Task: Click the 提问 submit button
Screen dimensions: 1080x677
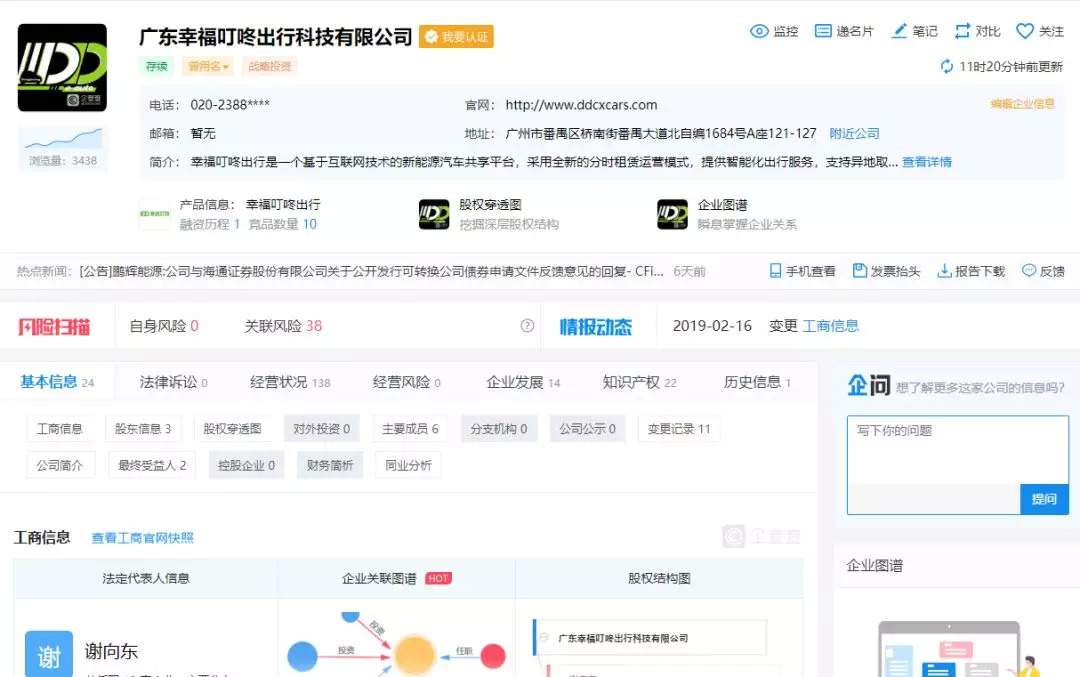Action: pos(1043,499)
